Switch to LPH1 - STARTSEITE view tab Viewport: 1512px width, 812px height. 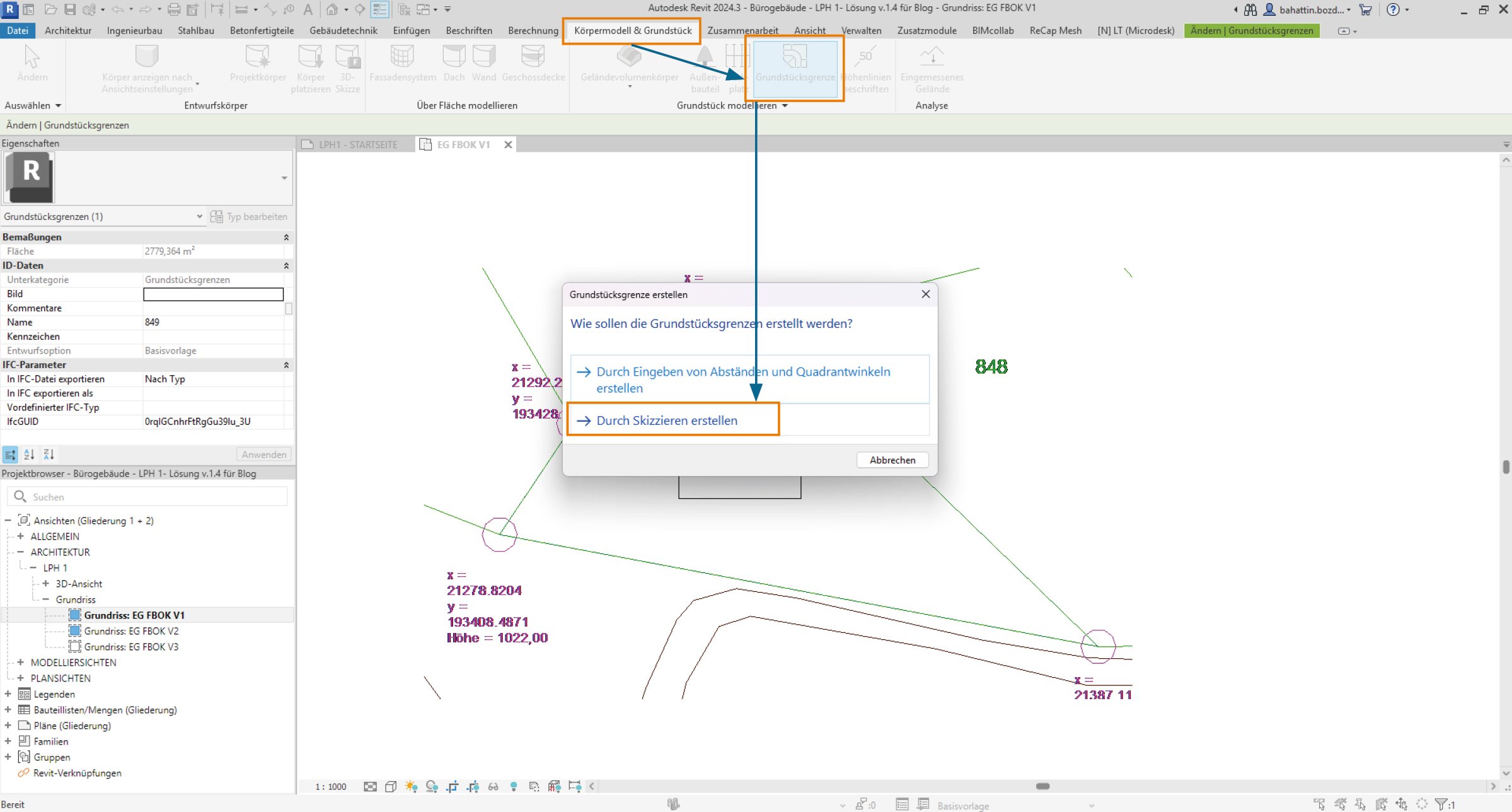coord(357,144)
